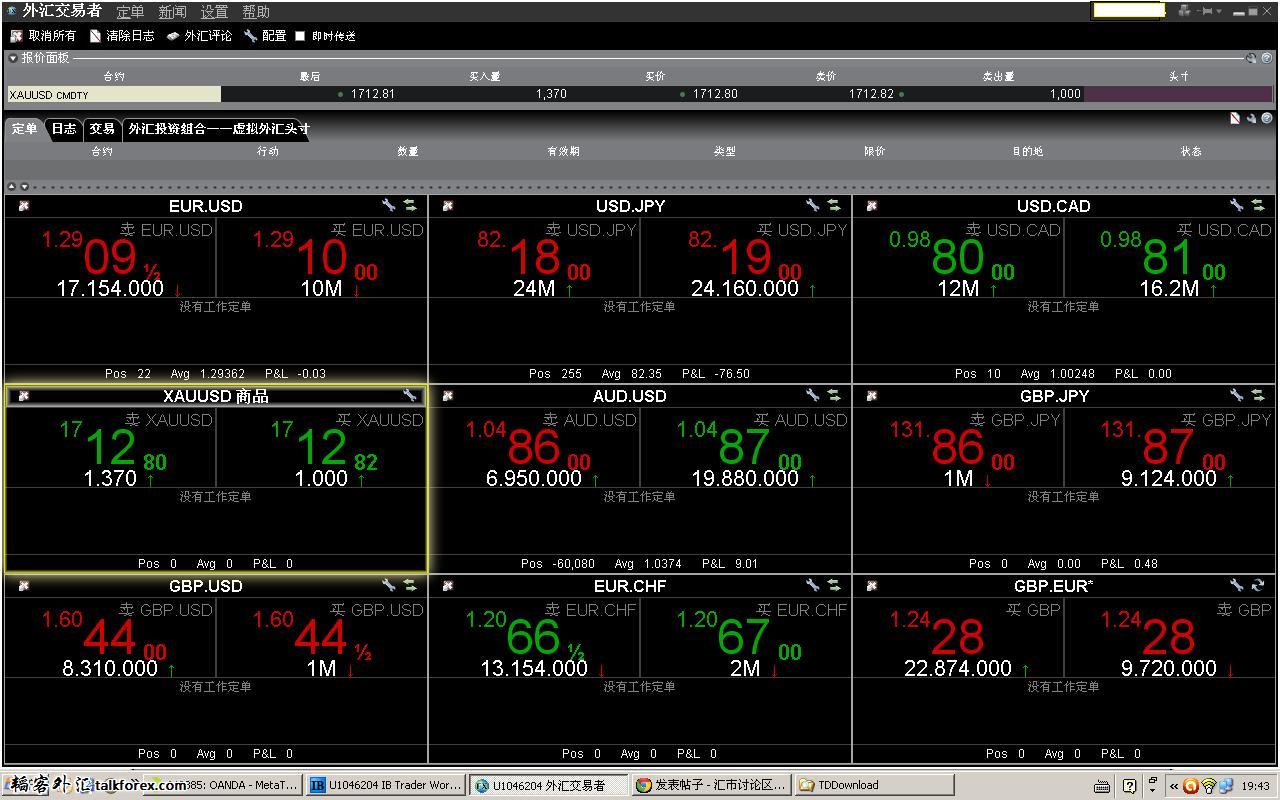Click the refresh arrows icon in GBP.EUR* cell
Viewport: 1280px width, 800px height.
[x=1258, y=585]
